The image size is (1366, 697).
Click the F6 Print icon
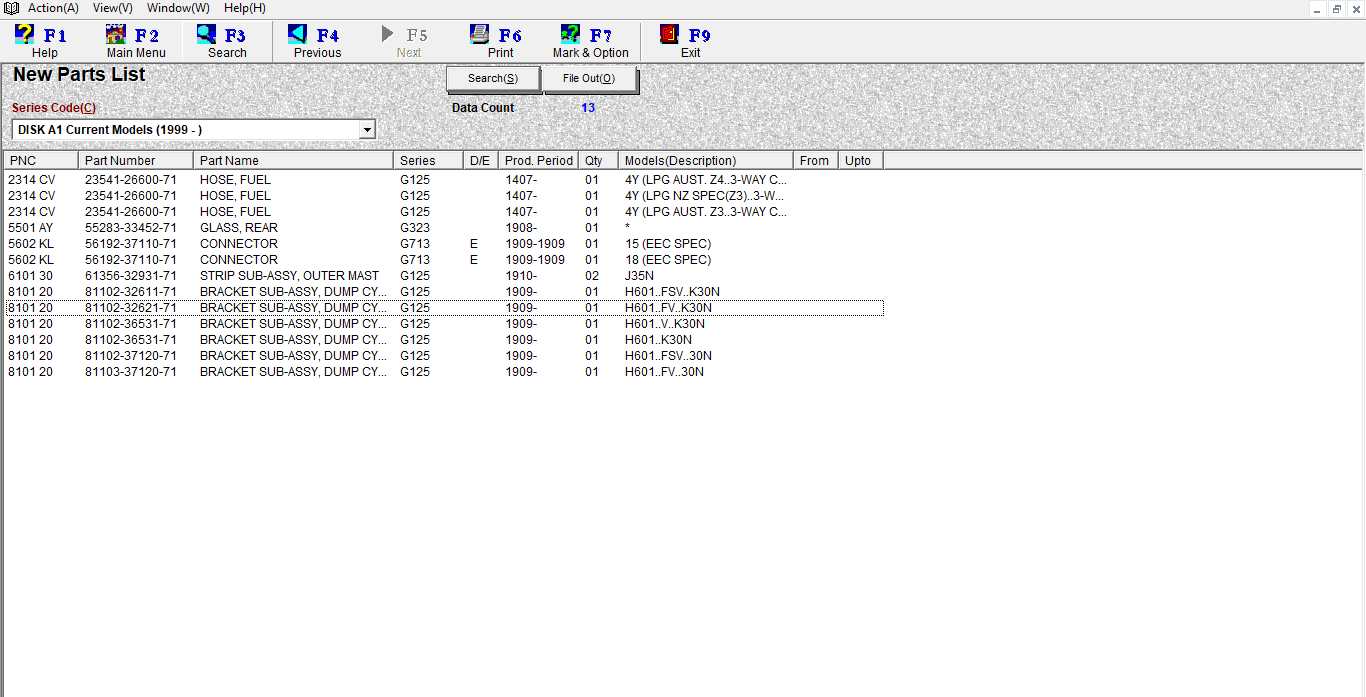pos(480,35)
